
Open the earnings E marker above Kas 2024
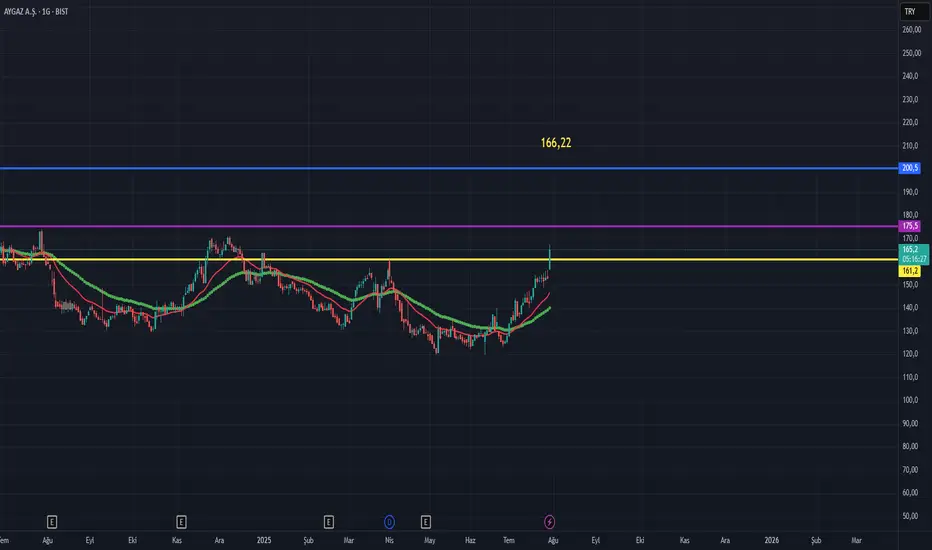tap(181, 522)
